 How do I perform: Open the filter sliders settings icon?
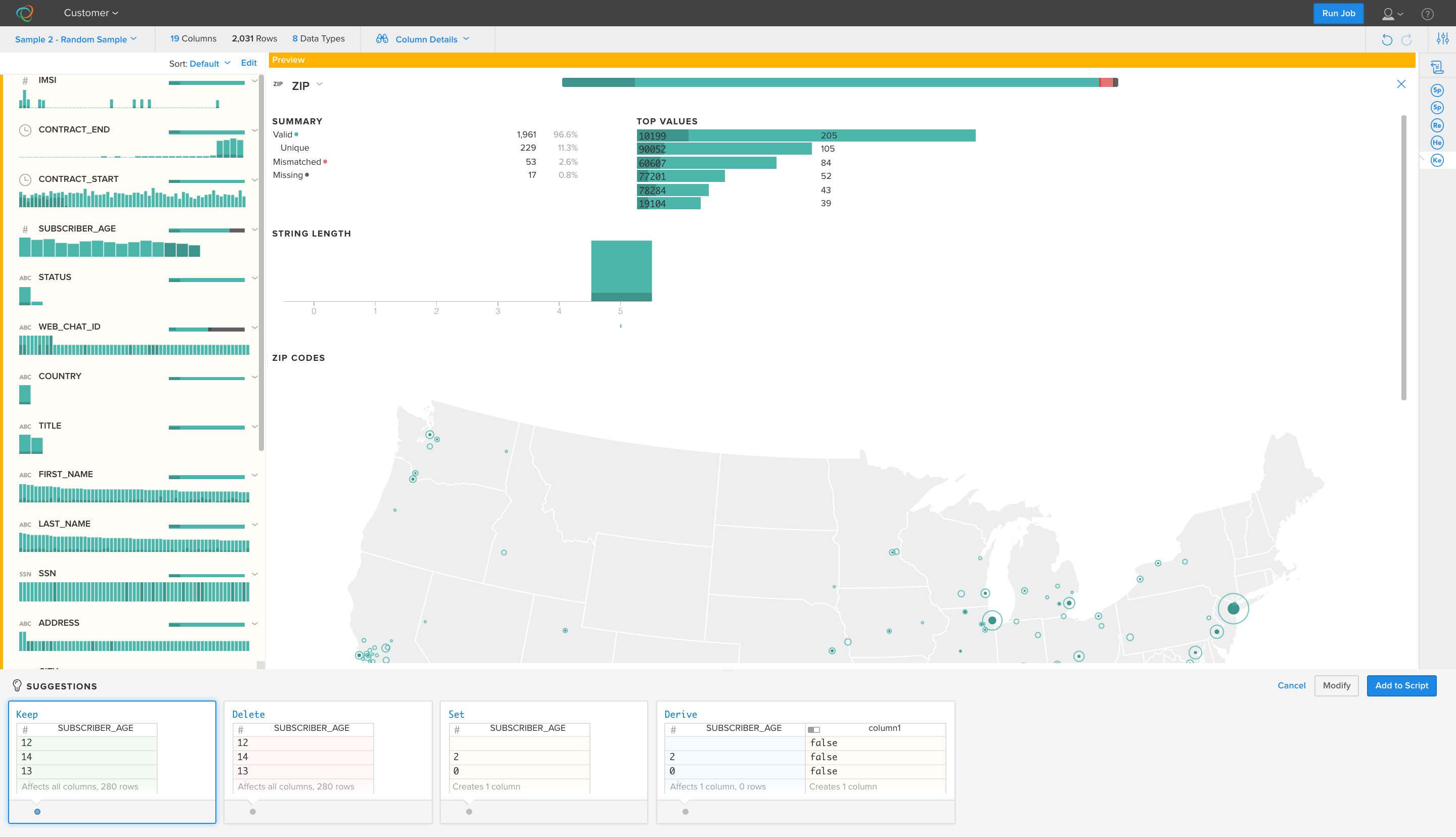coord(1442,38)
